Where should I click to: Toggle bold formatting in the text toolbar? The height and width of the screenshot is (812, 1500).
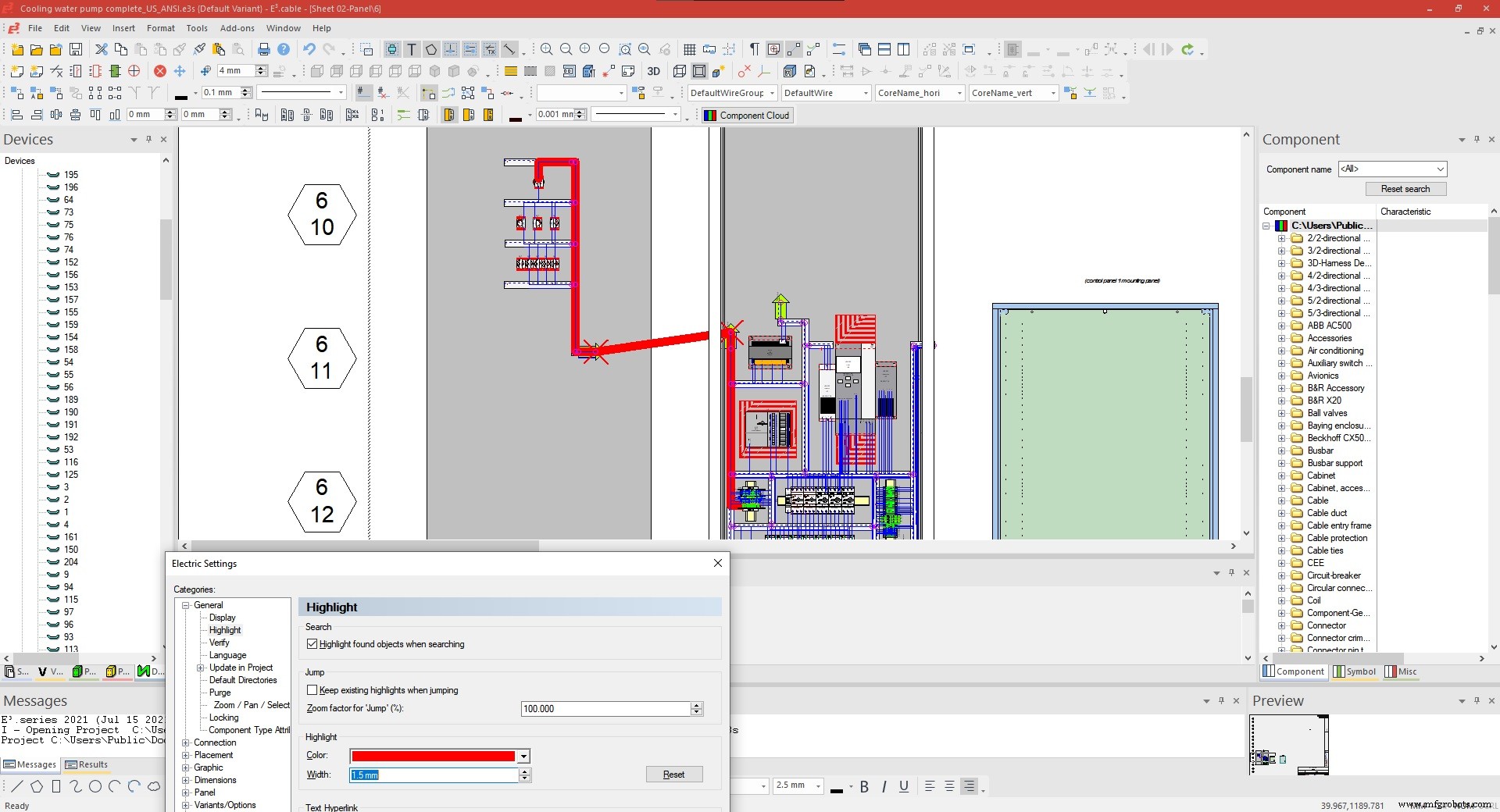(x=864, y=786)
